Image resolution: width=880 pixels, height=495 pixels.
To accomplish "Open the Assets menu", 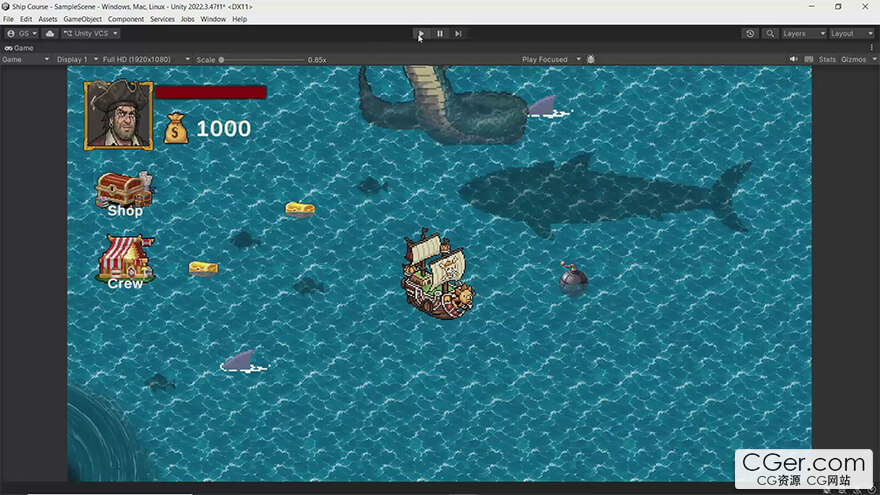I will 48,19.
